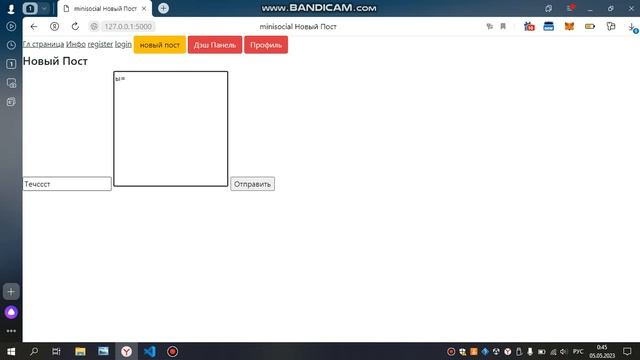Go back to previous page
Image resolution: width=640 pixels, height=360 pixels.
34,27
